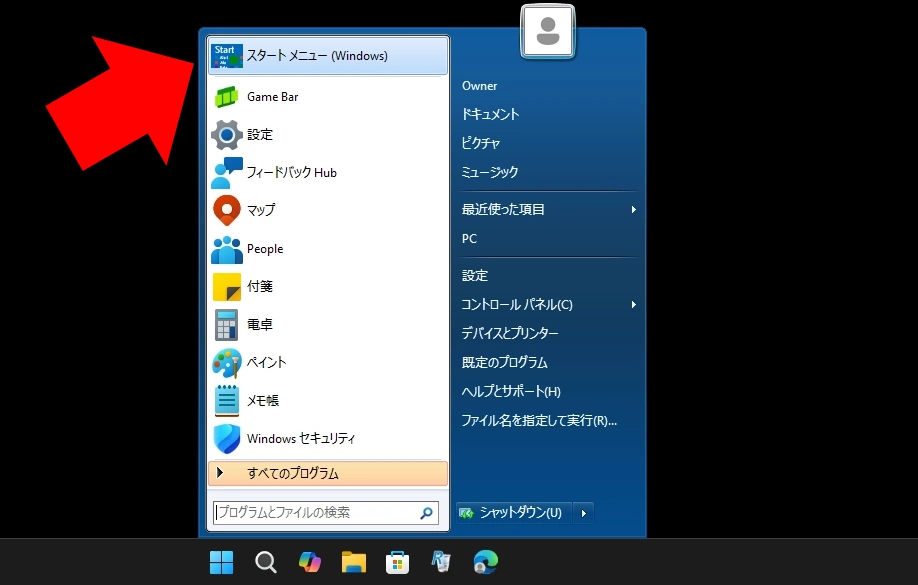Open Copilot from the taskbar

tap(309, 562)
